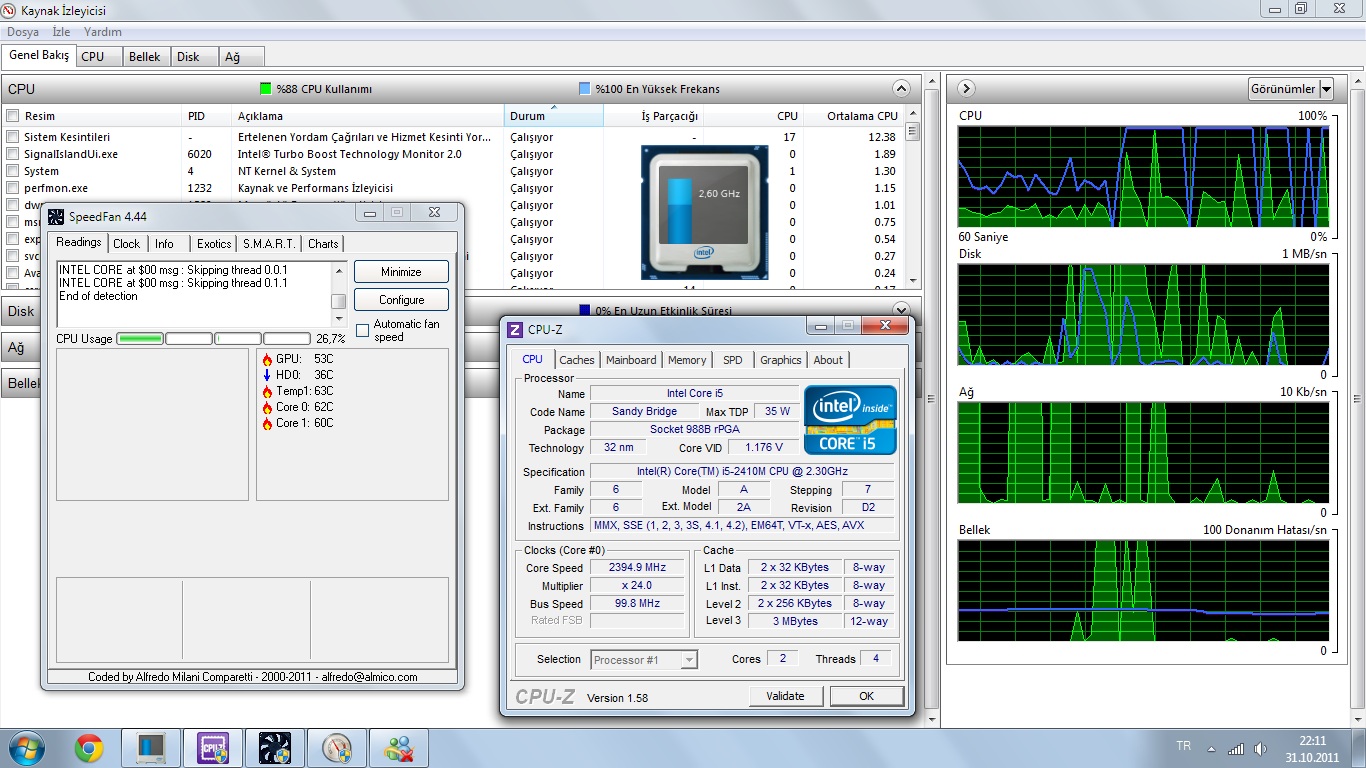The width and height of the screenshot is (1366, 768).
Task: Toggle the select-all checkbox beside Resim header
Action: pos(13,116)
